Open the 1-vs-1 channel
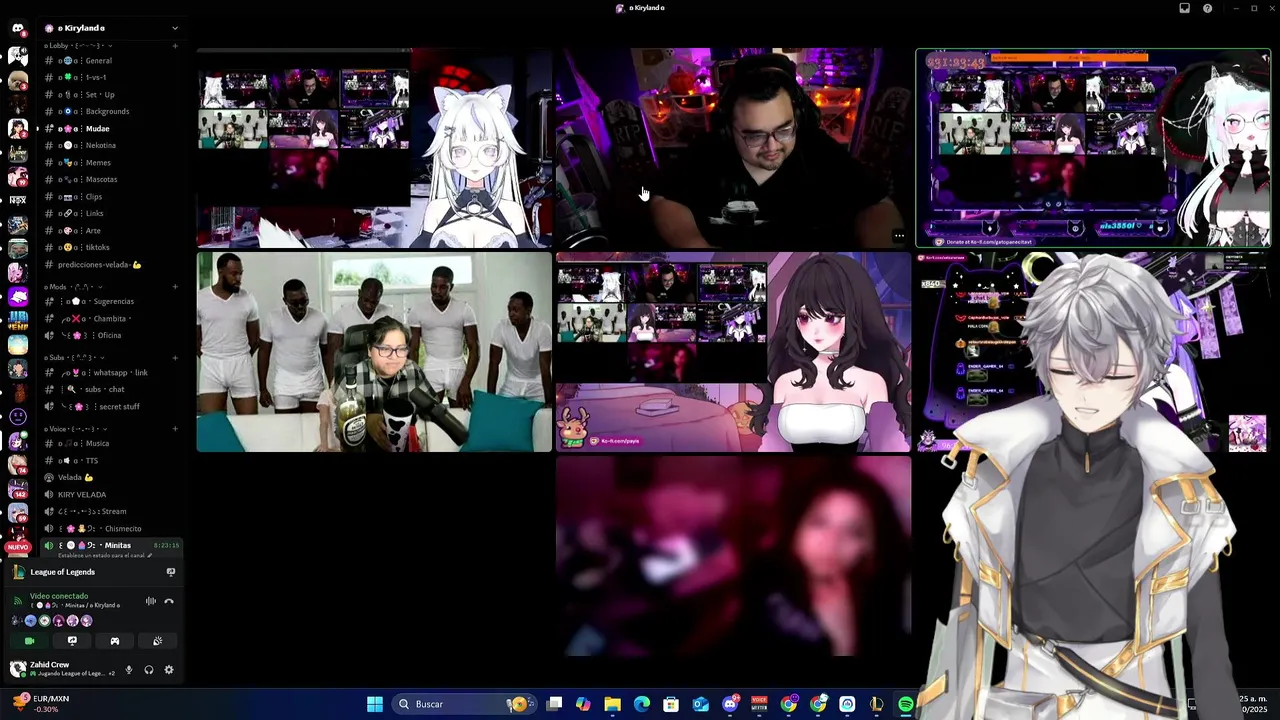This screenshot has height=720, width=1280. tap(110, 77)
